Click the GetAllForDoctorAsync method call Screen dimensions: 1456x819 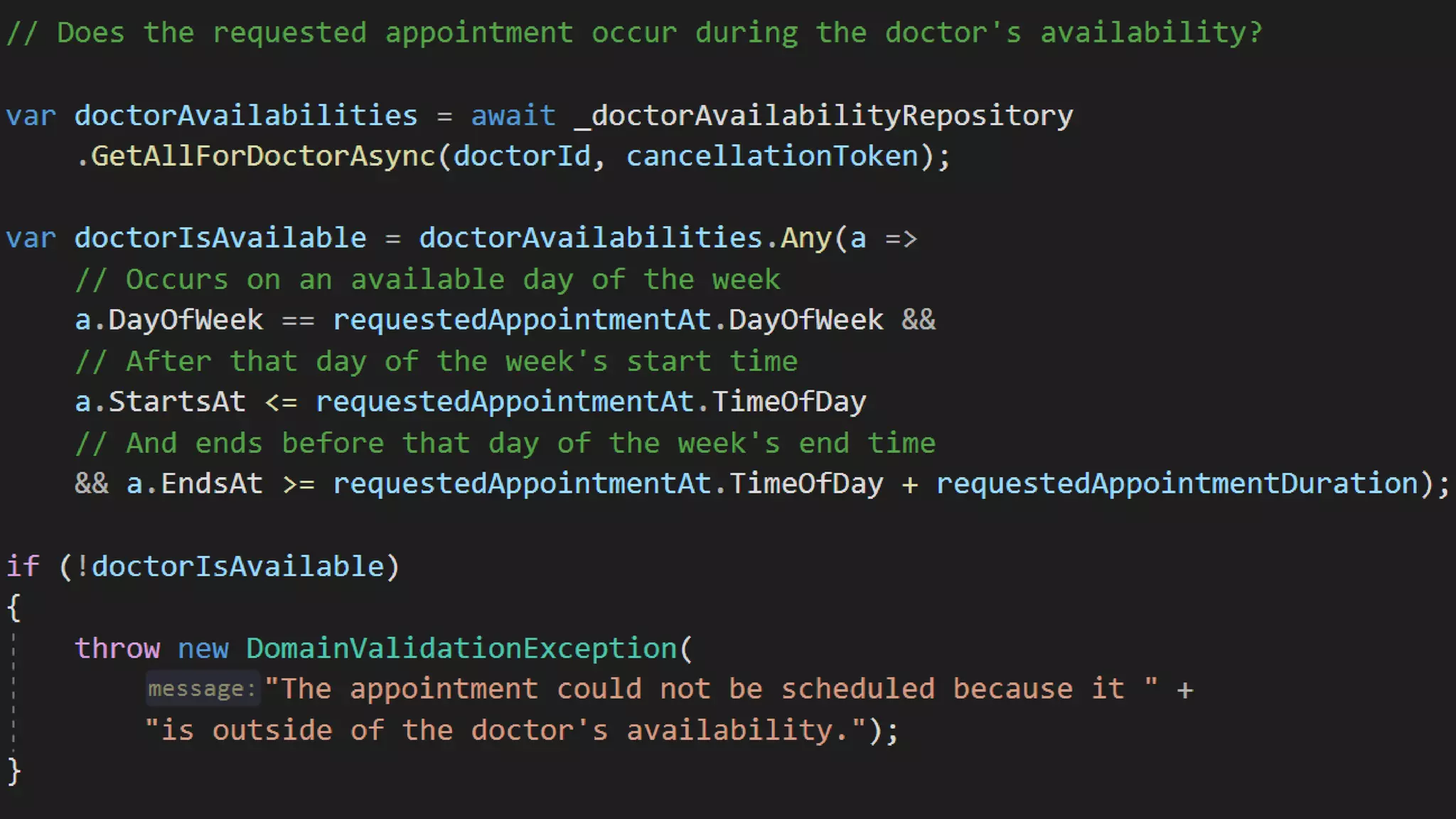(263, 156)
